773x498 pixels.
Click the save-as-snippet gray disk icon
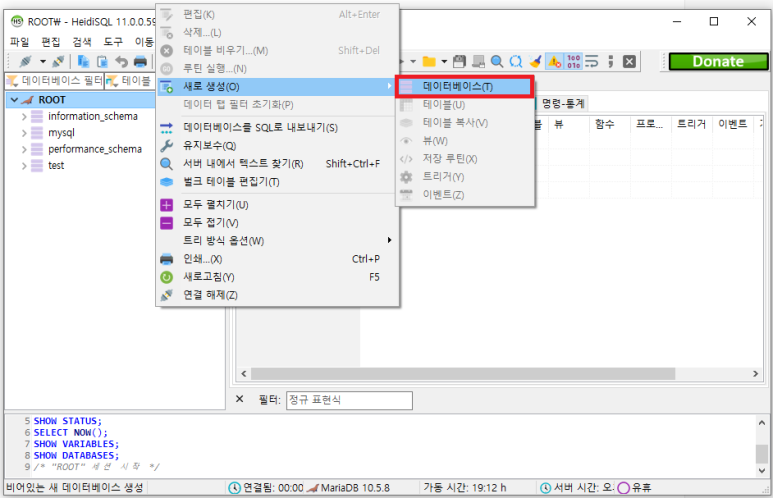click(x=478, y=62)
